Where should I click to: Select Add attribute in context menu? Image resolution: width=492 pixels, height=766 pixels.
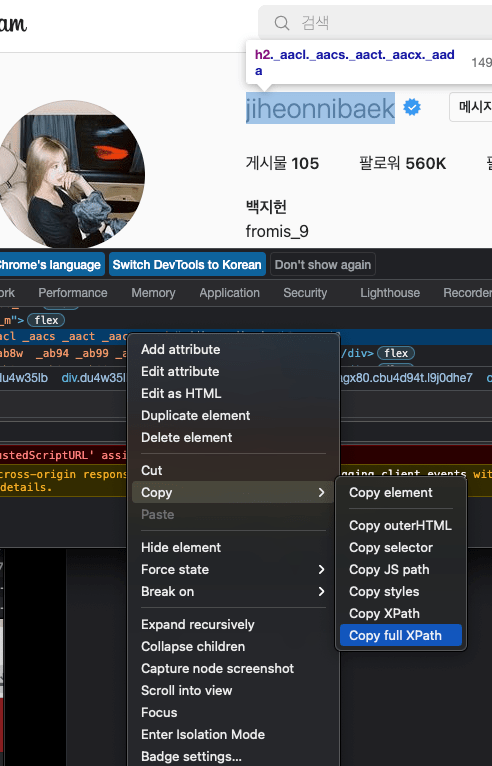(234, 349)
